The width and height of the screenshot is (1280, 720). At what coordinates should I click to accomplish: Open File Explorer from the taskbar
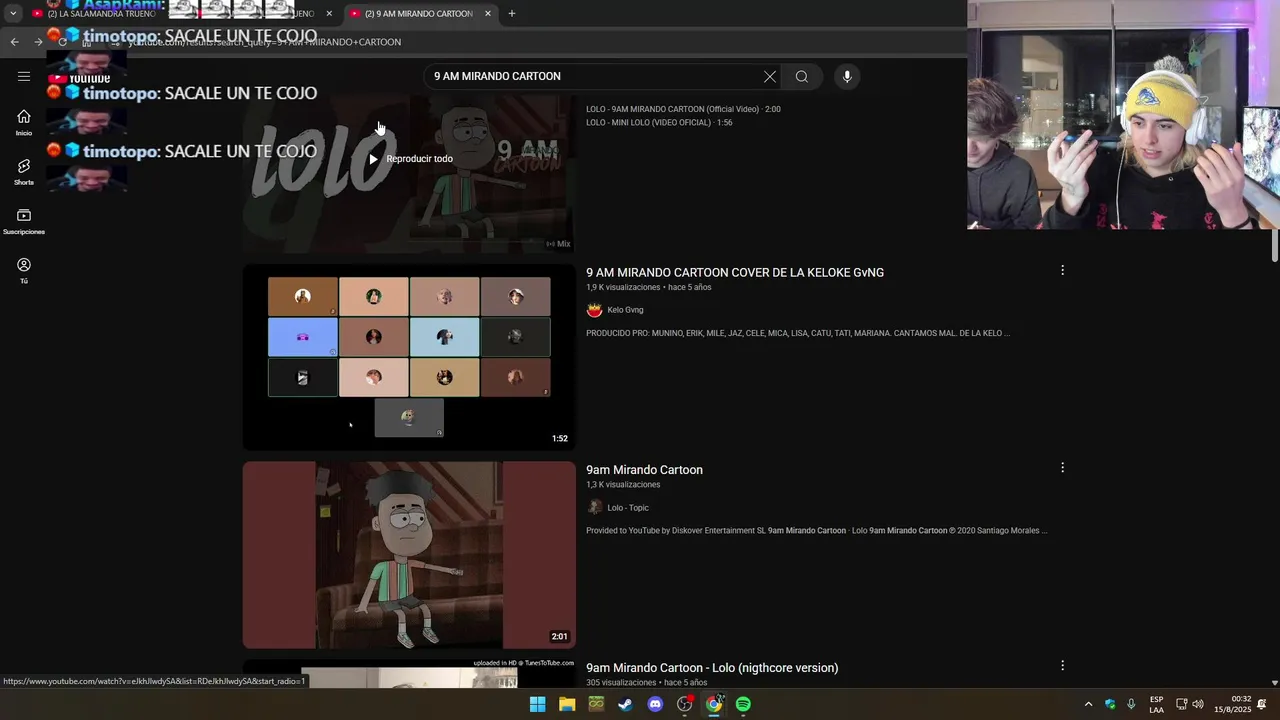[567, 704]
